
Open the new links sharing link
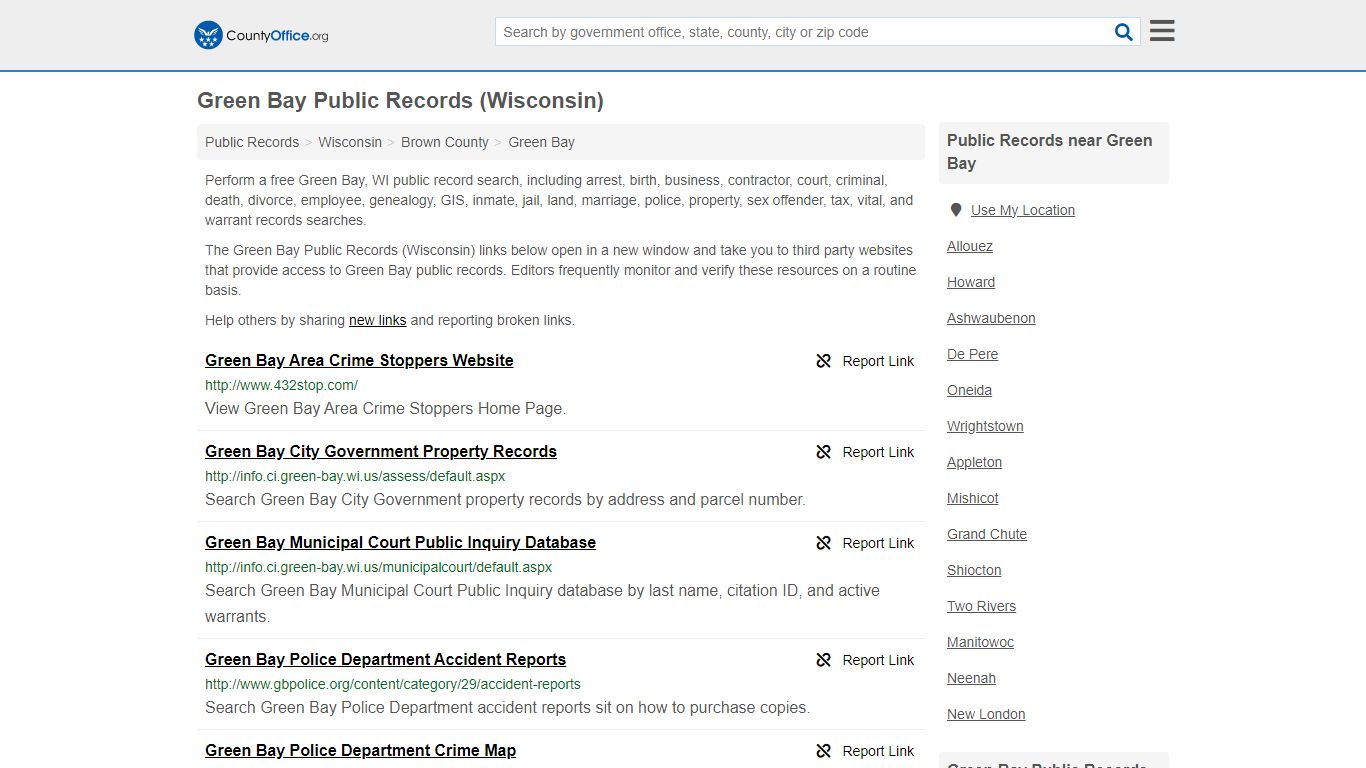(x=377, y=320)
